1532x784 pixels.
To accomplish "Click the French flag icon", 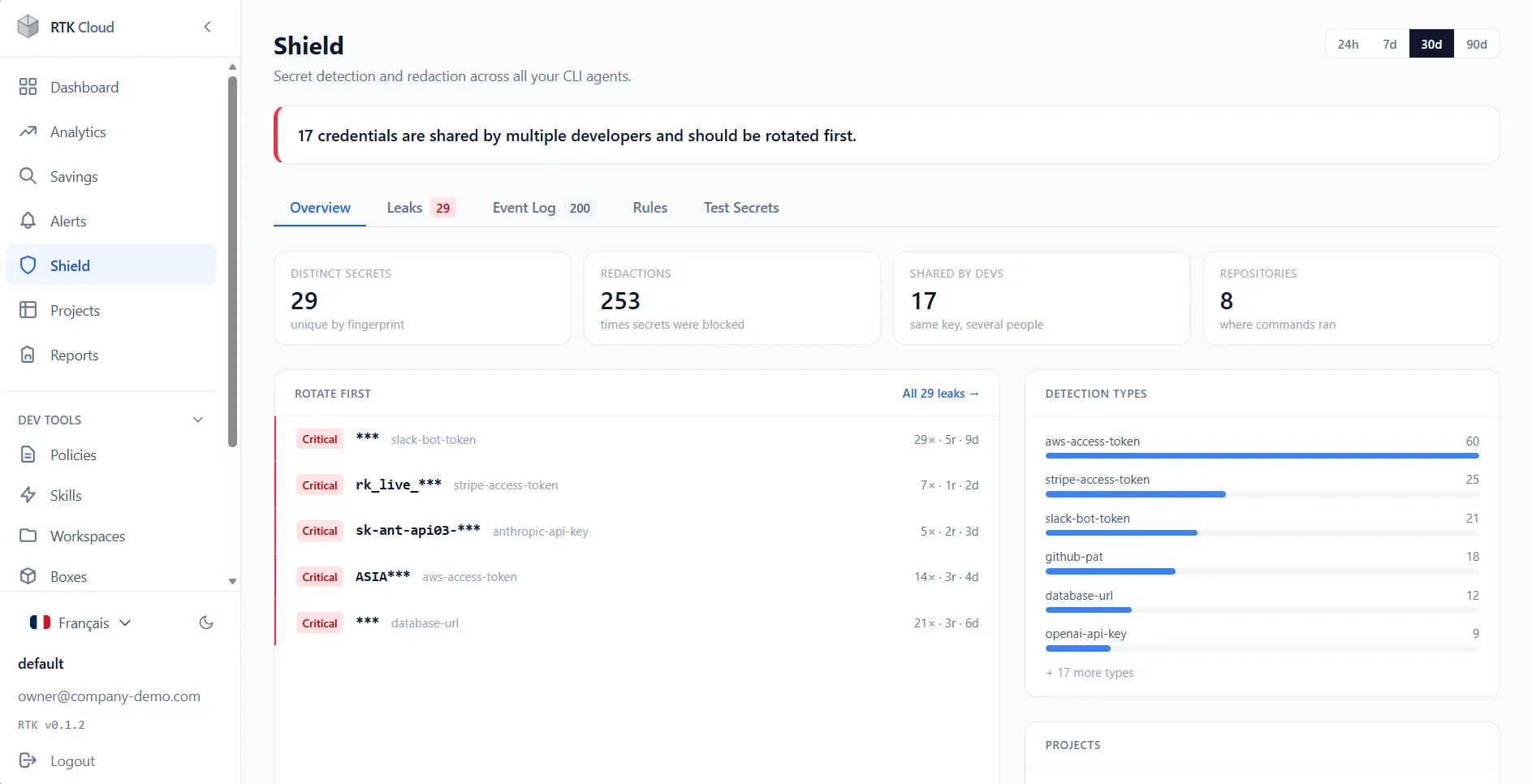I will click(41, 622).
